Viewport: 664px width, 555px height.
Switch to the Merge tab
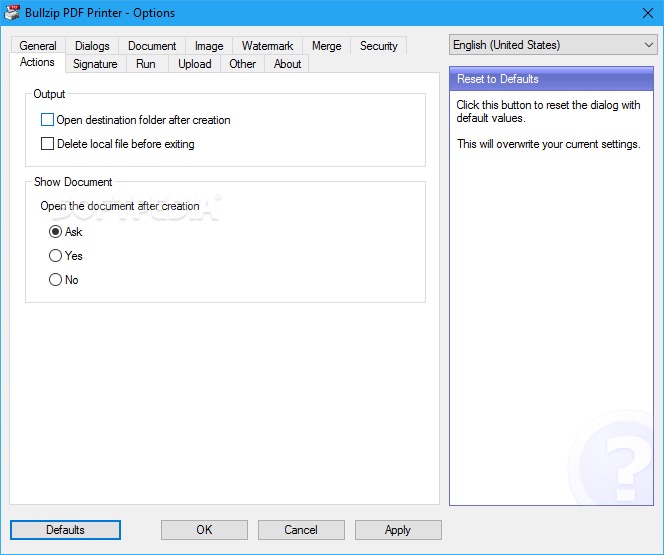point(326,46)
